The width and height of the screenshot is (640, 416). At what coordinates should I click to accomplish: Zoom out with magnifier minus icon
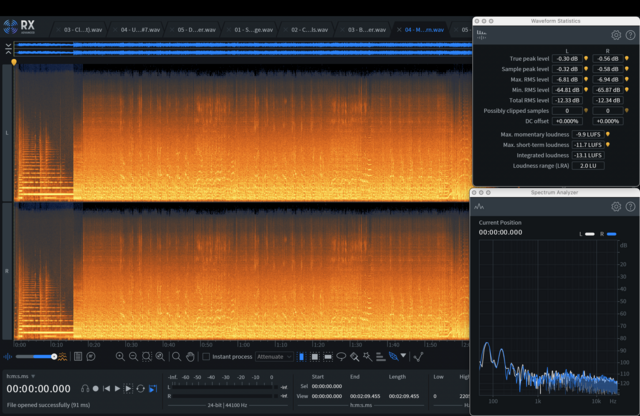pyautogui.click(x=133, y=356)
